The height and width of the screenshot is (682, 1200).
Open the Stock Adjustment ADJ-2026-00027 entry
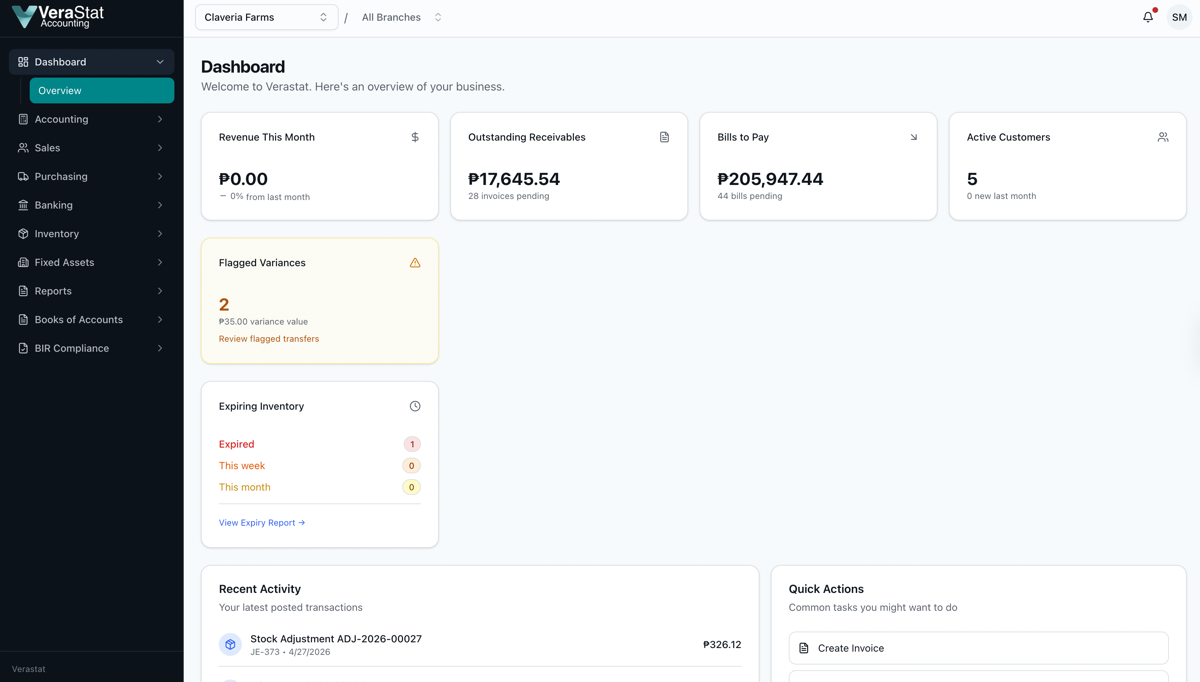tap(336, 639)
